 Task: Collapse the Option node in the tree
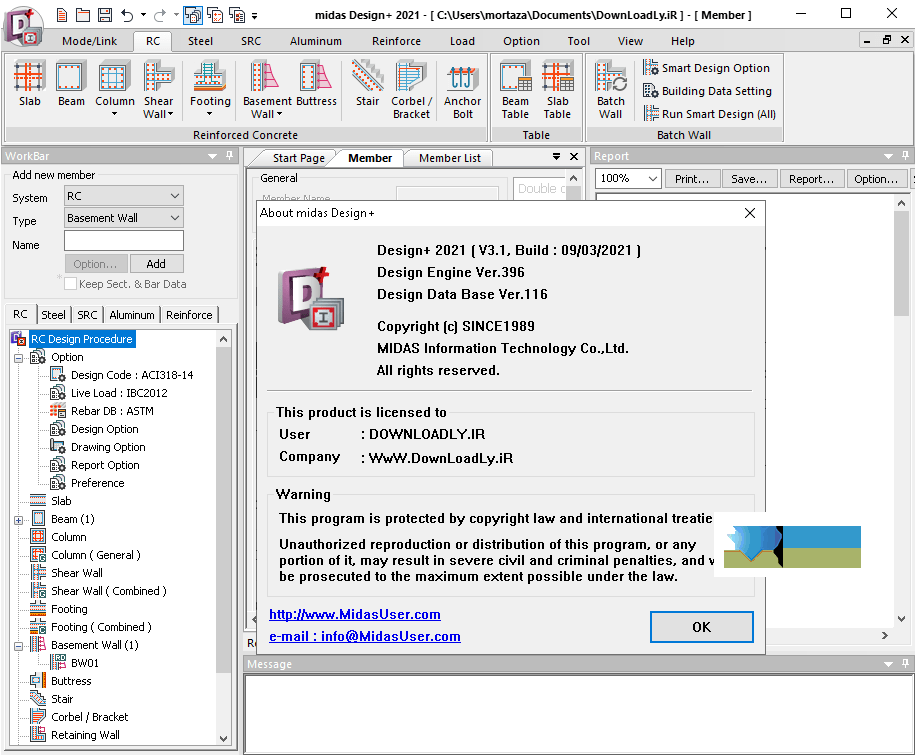point(19,358)
